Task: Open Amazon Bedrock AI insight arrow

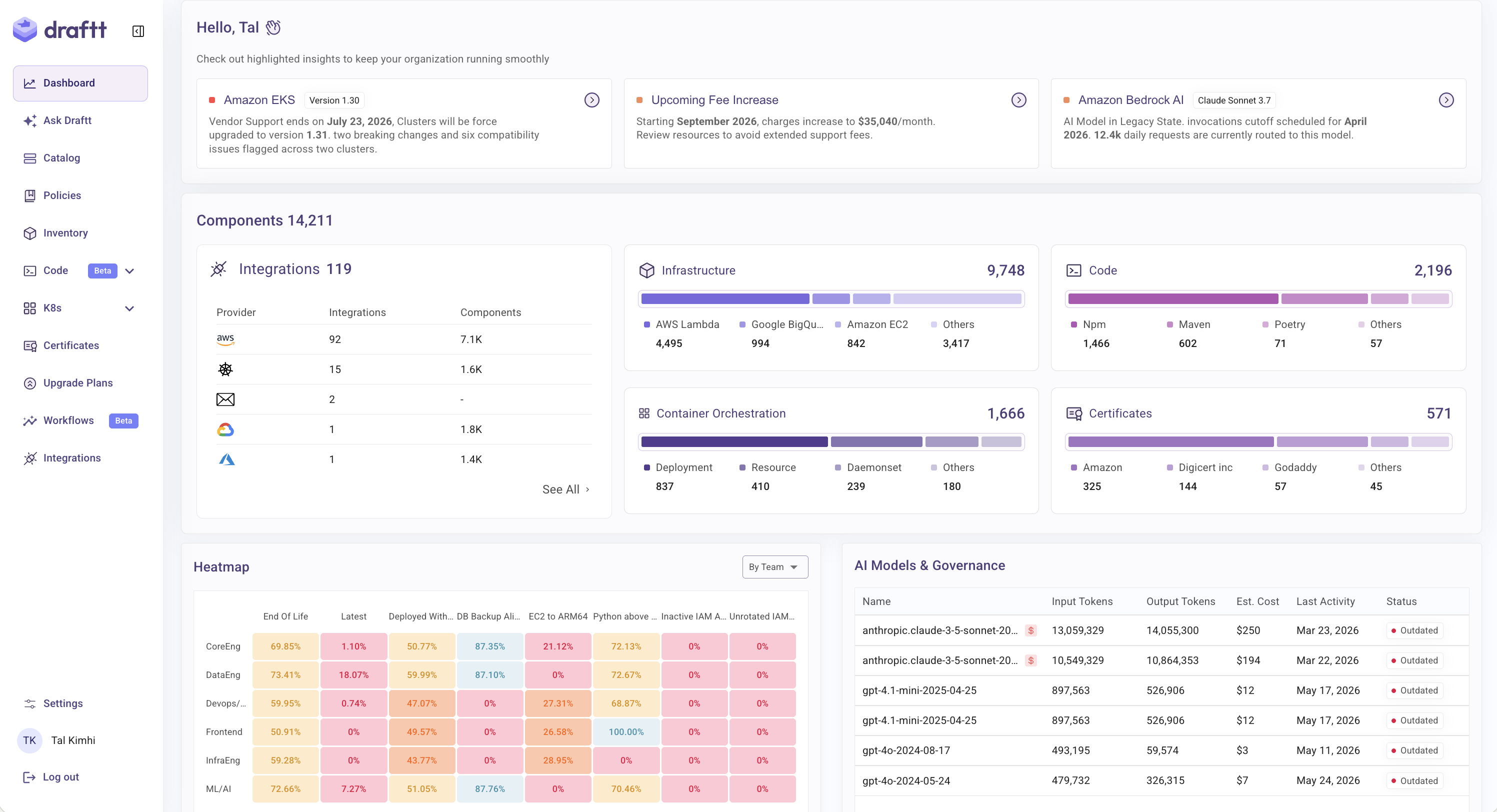Action: click(1446, 100)
